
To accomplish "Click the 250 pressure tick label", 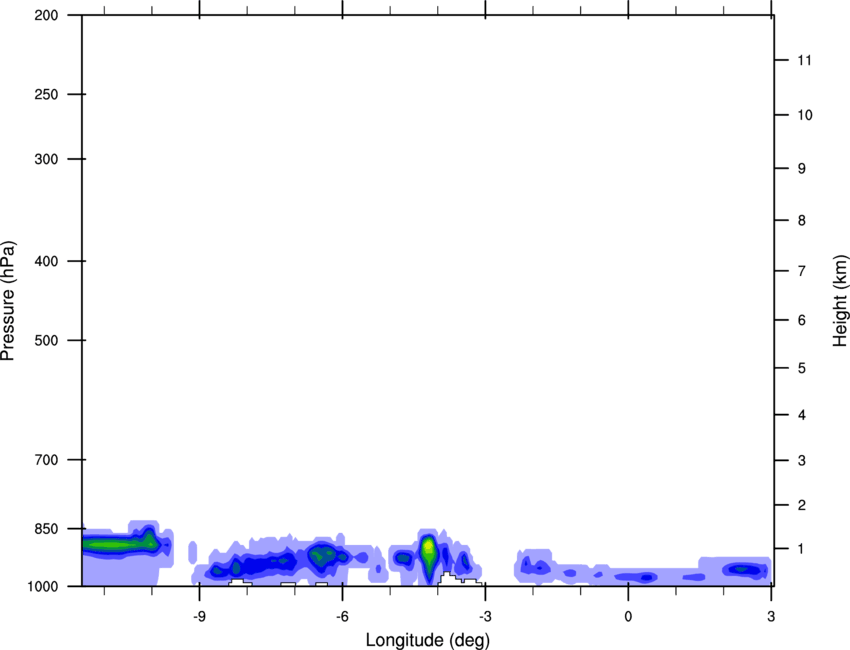I will pyautogui.click(x=46, y=94).
